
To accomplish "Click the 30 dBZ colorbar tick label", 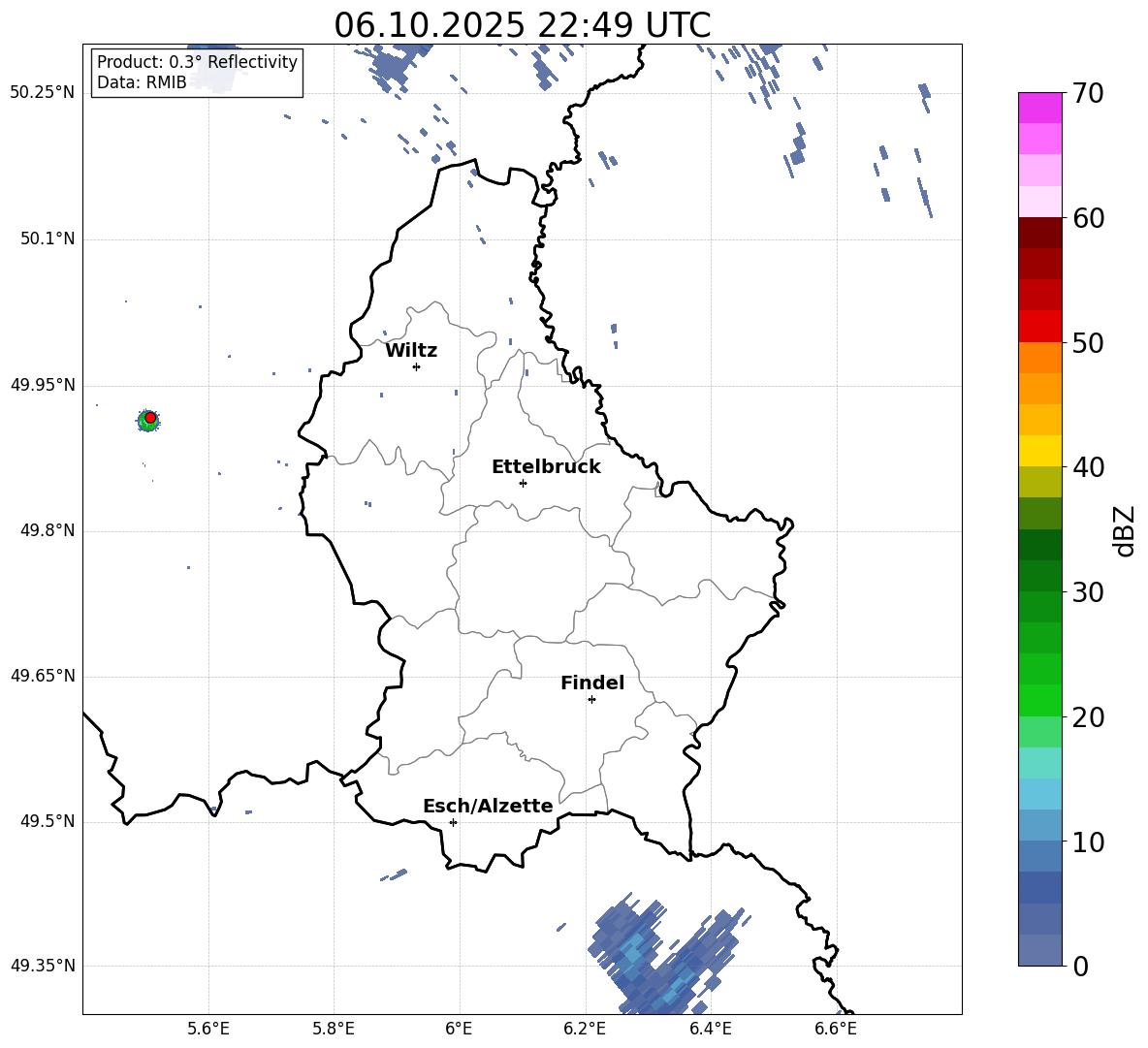I will point(1088,592).
